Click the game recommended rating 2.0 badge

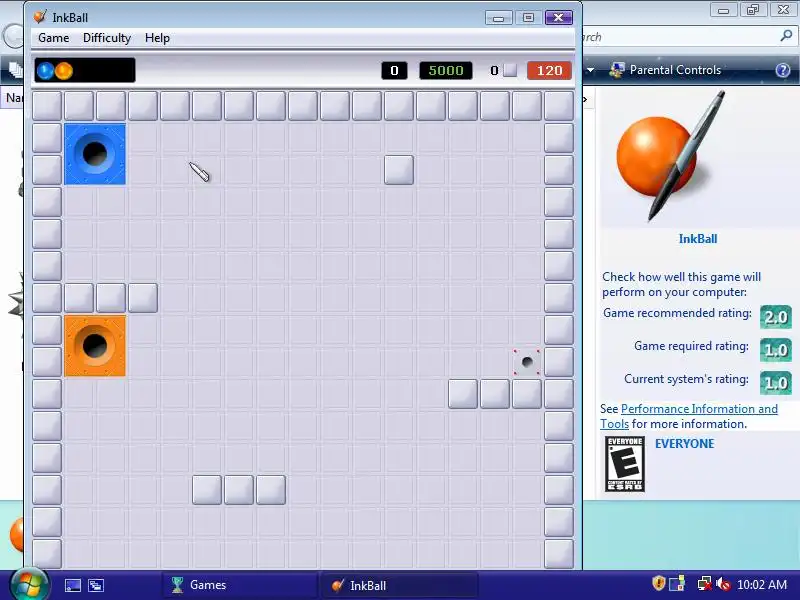(776, 317)
